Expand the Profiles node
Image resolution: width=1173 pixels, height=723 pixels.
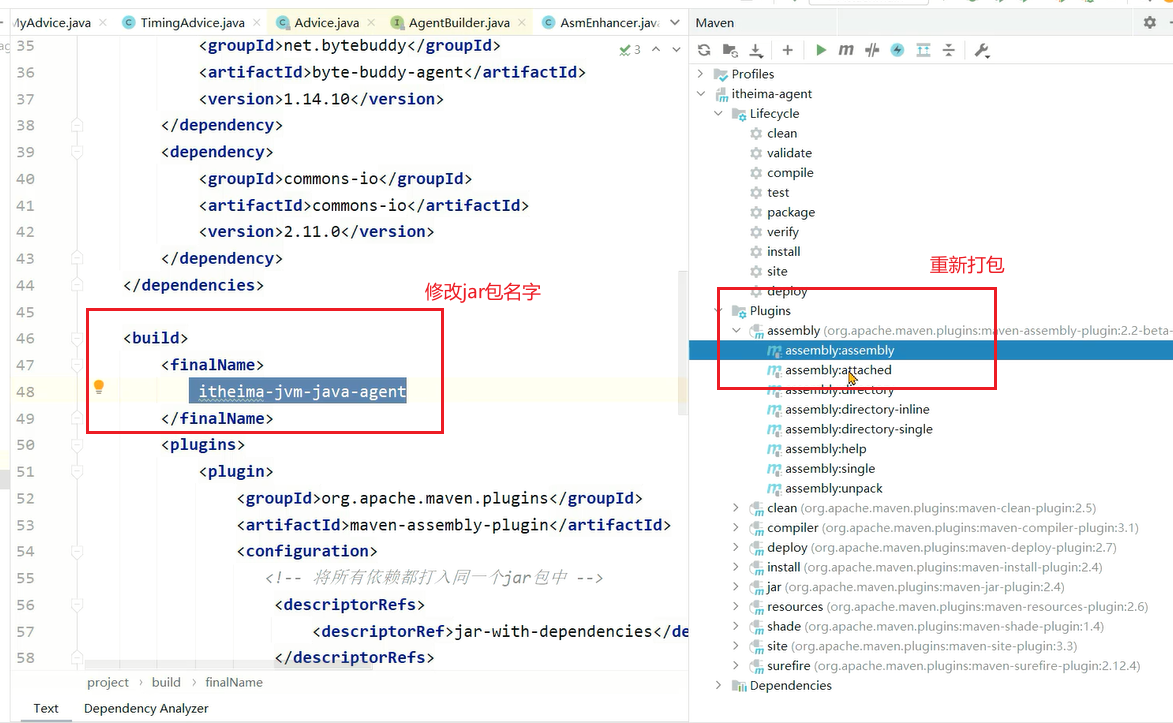point(704,74)
